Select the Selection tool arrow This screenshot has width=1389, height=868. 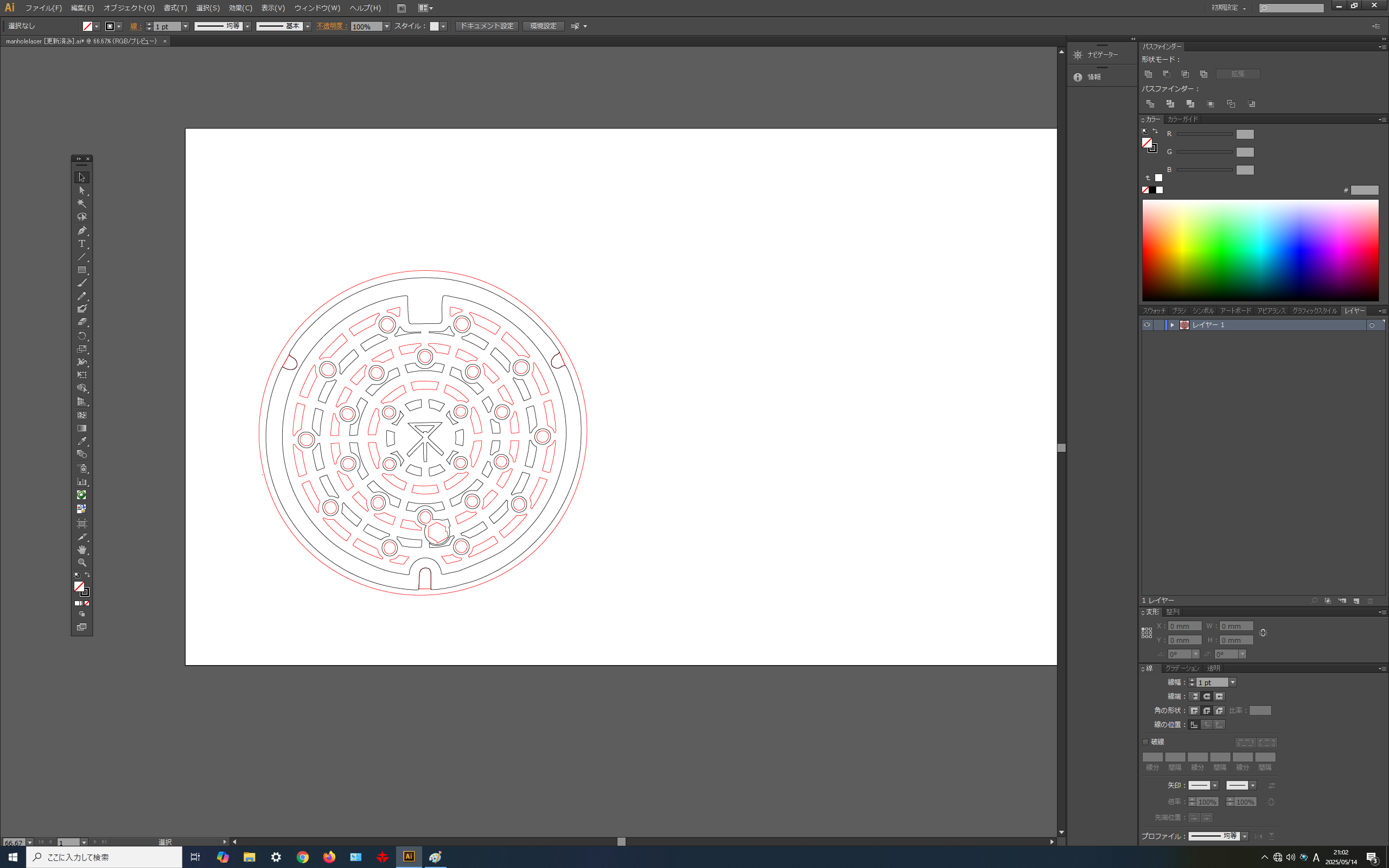(x=81, y=177)
